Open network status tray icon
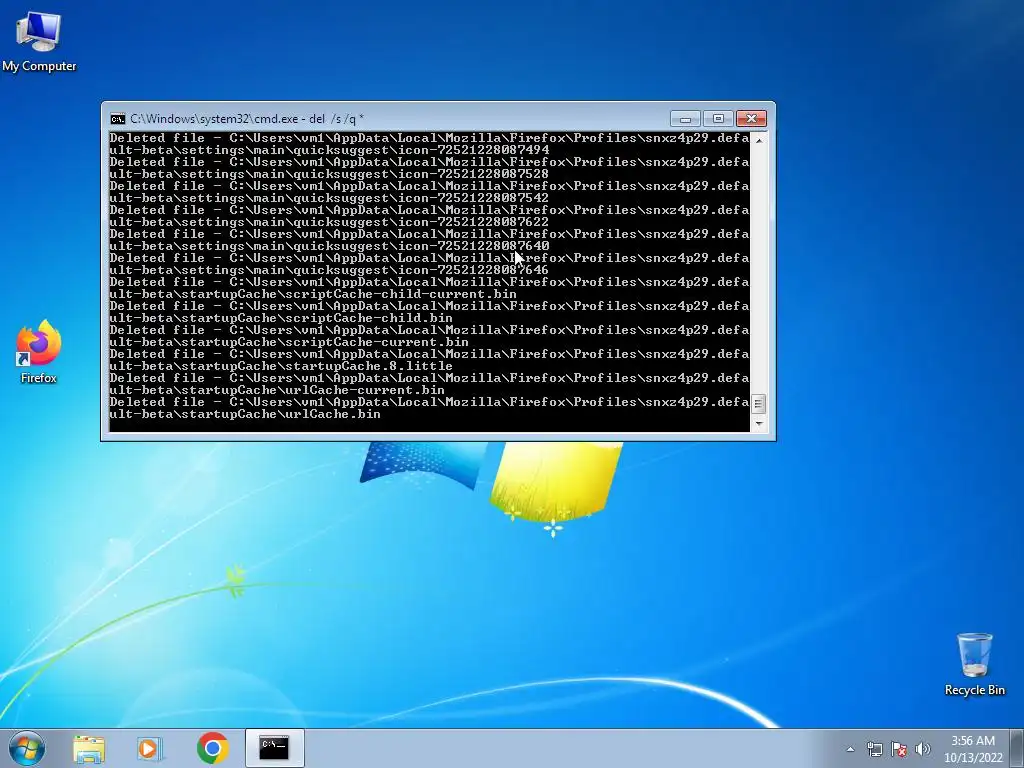1024x768 pixels. point(874,749)
